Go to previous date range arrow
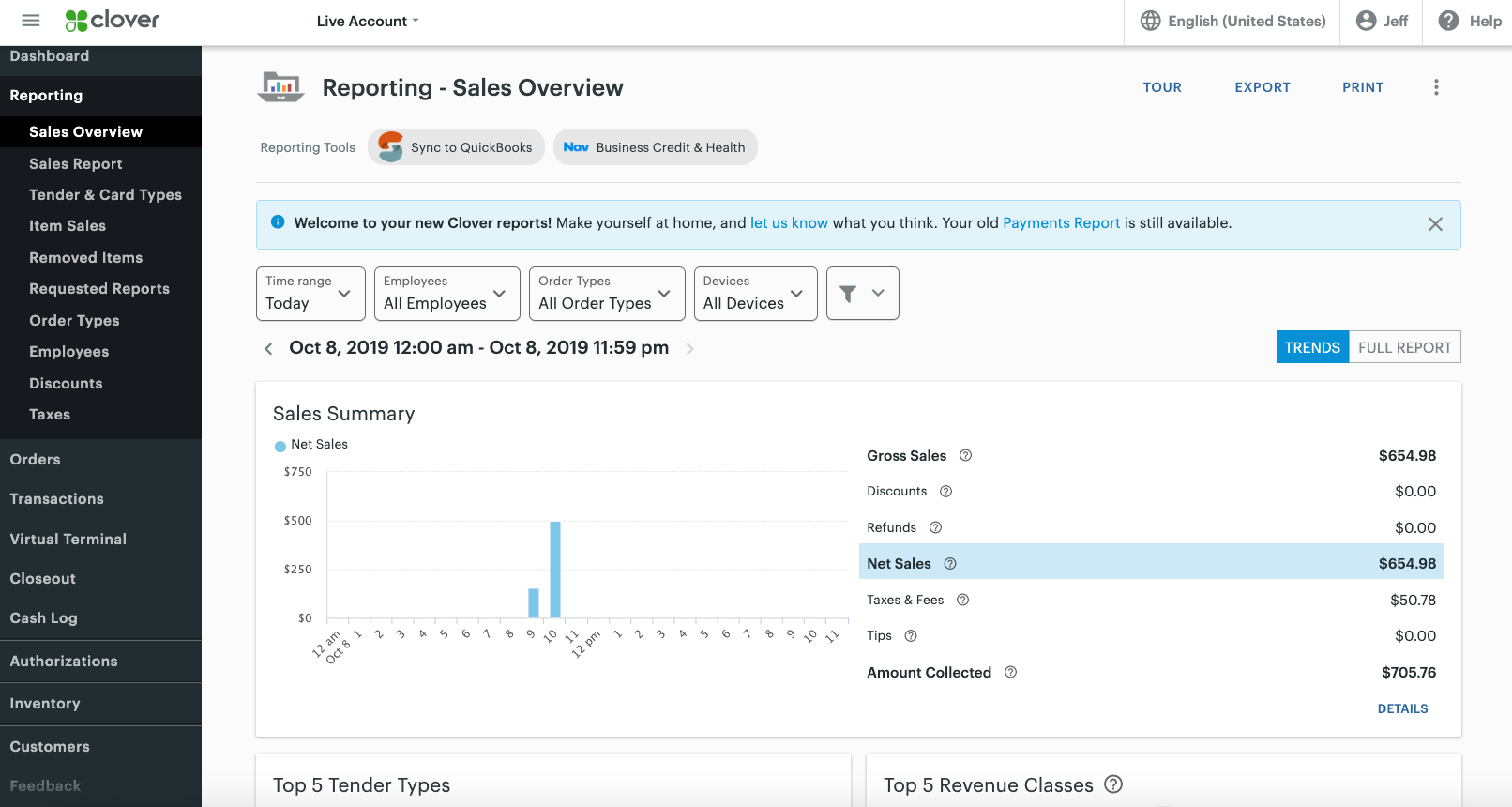The width and height of the screenshot is (1512, 807). (x=268, y=349)
